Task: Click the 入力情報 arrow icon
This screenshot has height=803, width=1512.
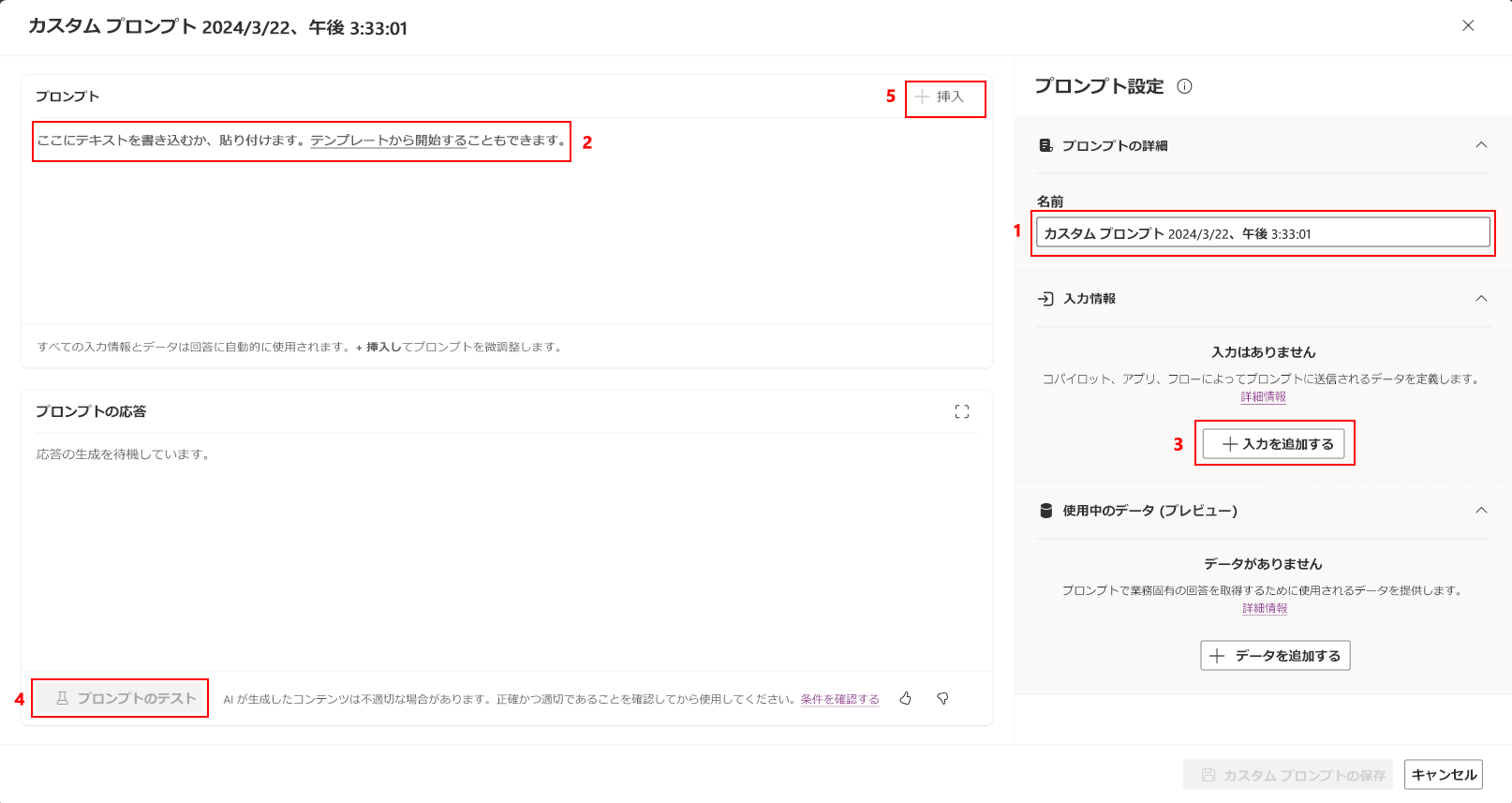Action: pyautogui.click(x=1046, y=298)
